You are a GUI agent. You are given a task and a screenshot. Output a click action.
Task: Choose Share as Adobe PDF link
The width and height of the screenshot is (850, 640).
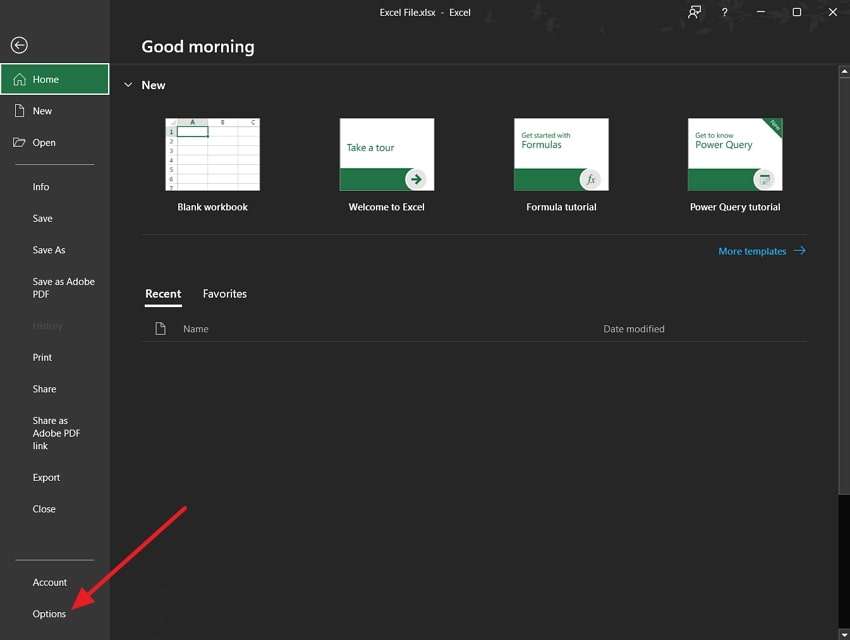point(56,433)
